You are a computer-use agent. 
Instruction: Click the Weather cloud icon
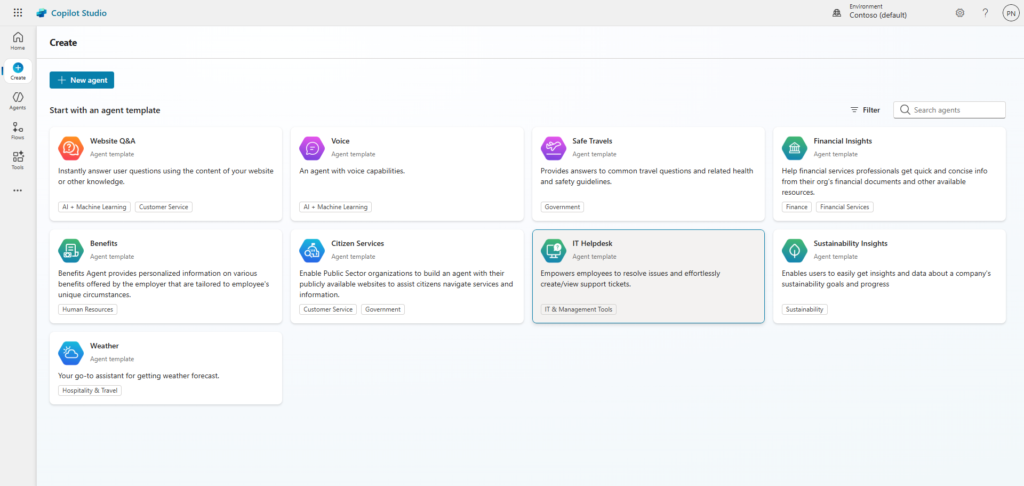(71, 353)
